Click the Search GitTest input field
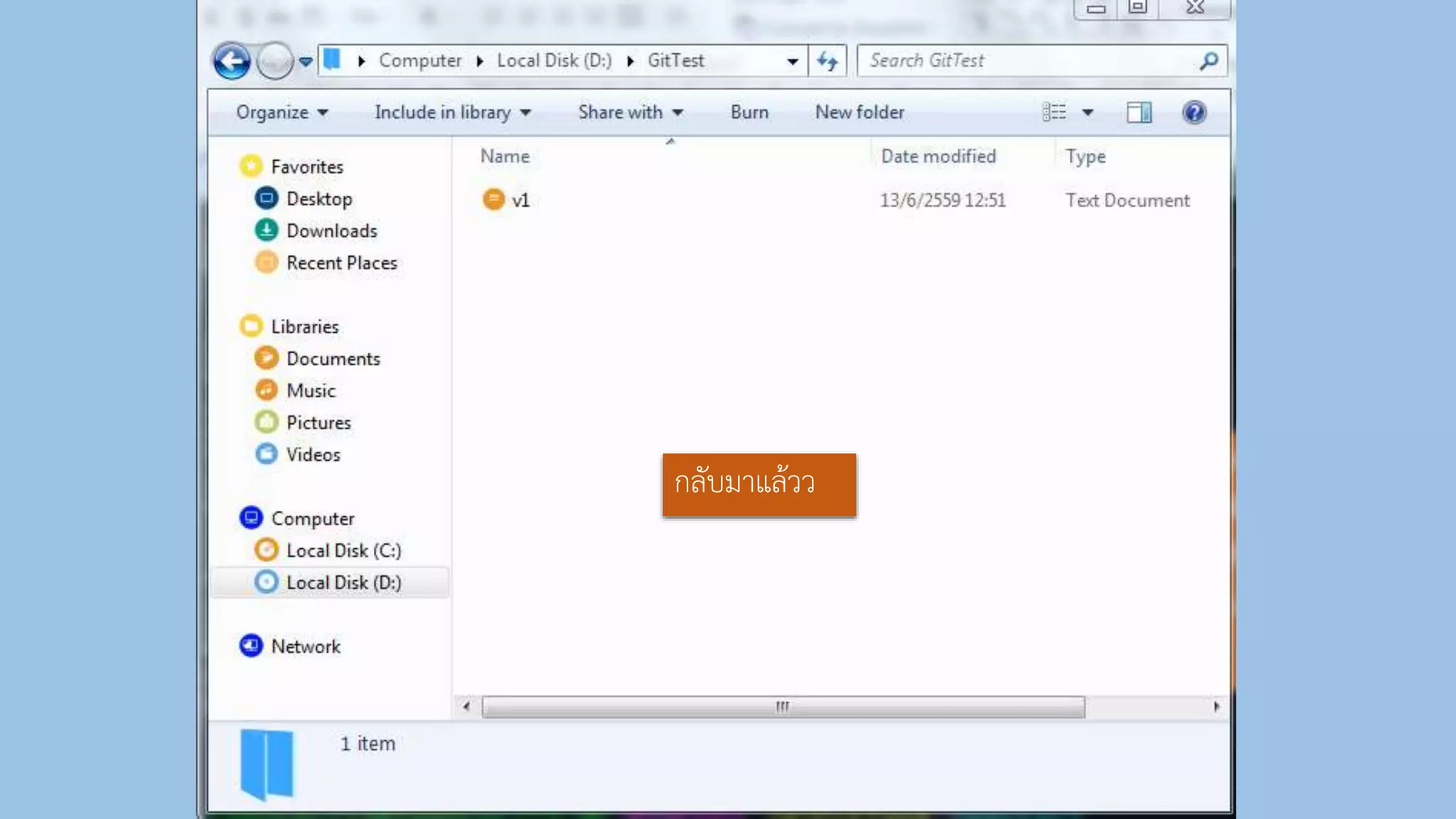This screenshot has height=819, width=1456. [x=1024, y=61]
